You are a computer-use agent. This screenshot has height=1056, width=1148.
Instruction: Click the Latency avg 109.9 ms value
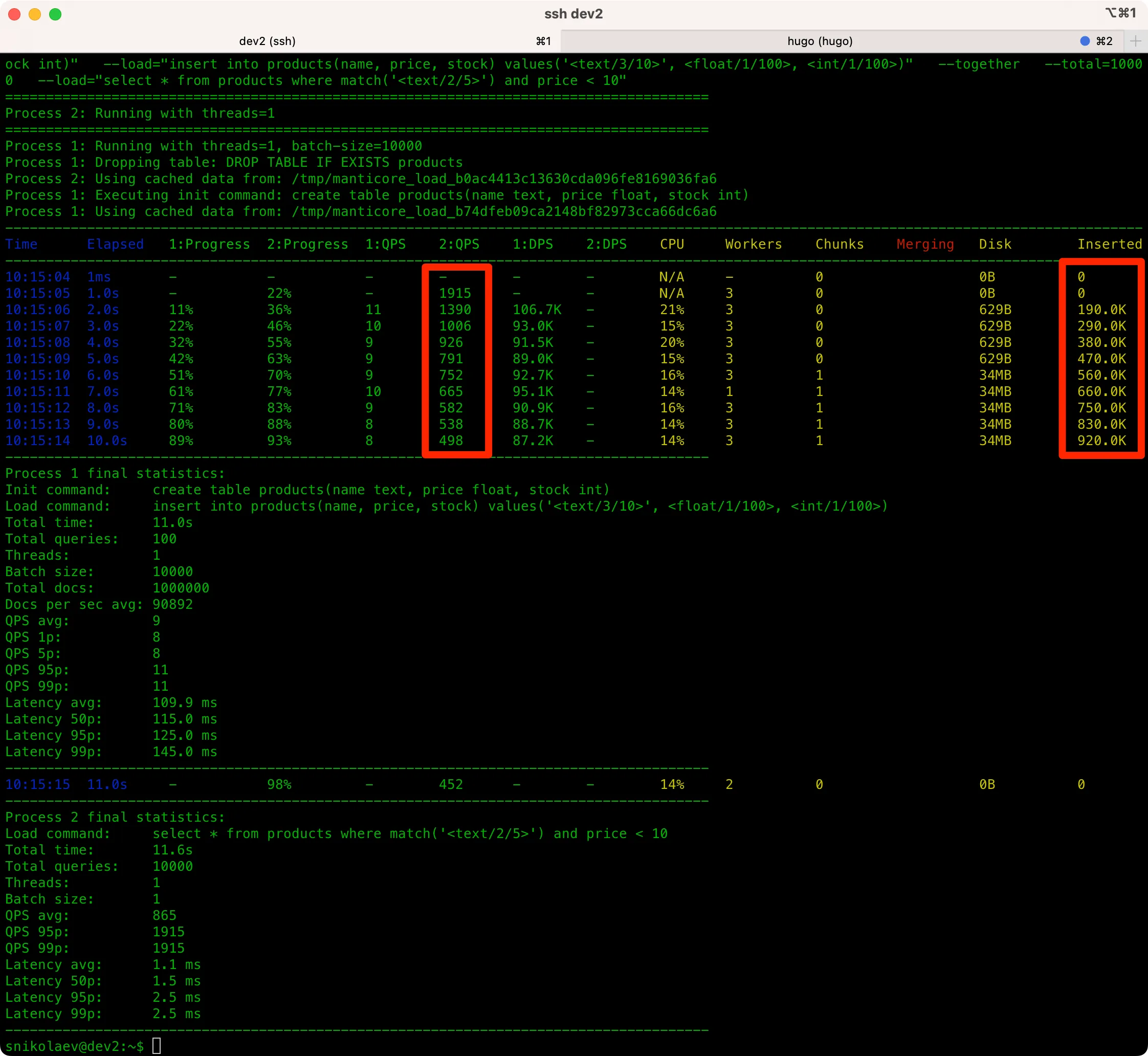(185, 703)
